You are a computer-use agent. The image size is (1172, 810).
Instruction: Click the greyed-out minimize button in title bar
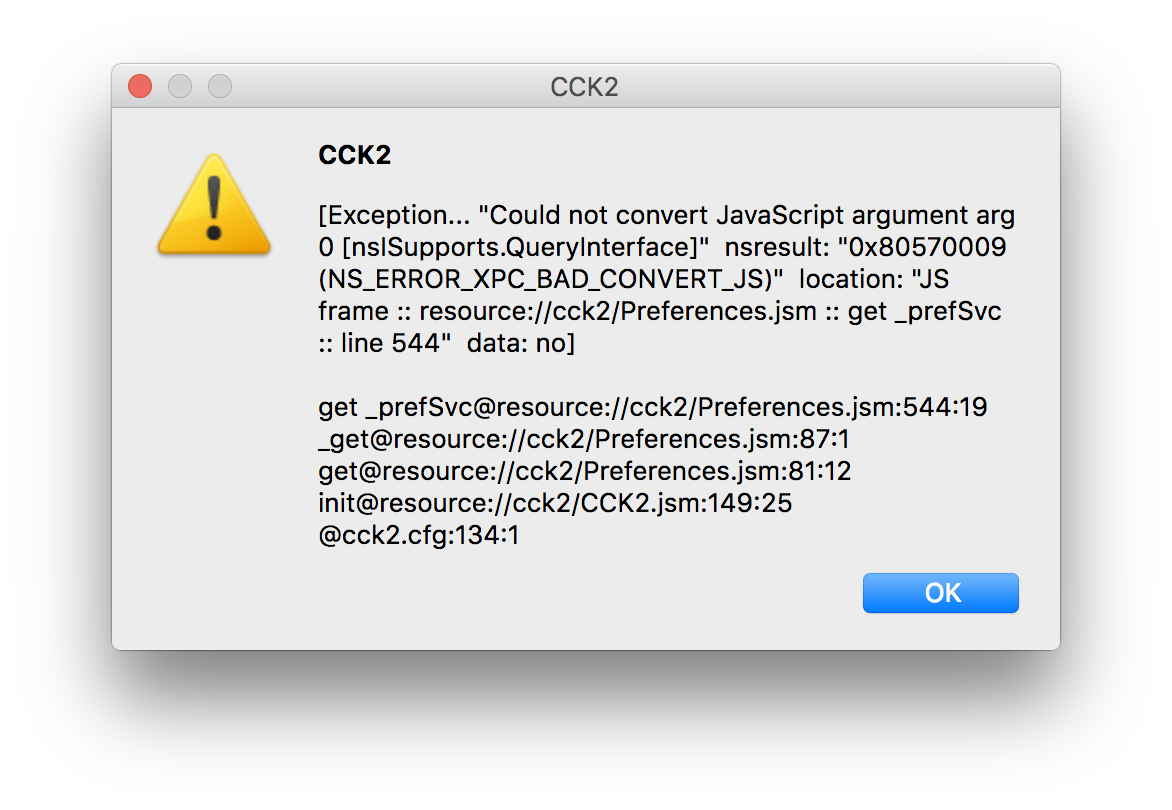coord(180,87)
